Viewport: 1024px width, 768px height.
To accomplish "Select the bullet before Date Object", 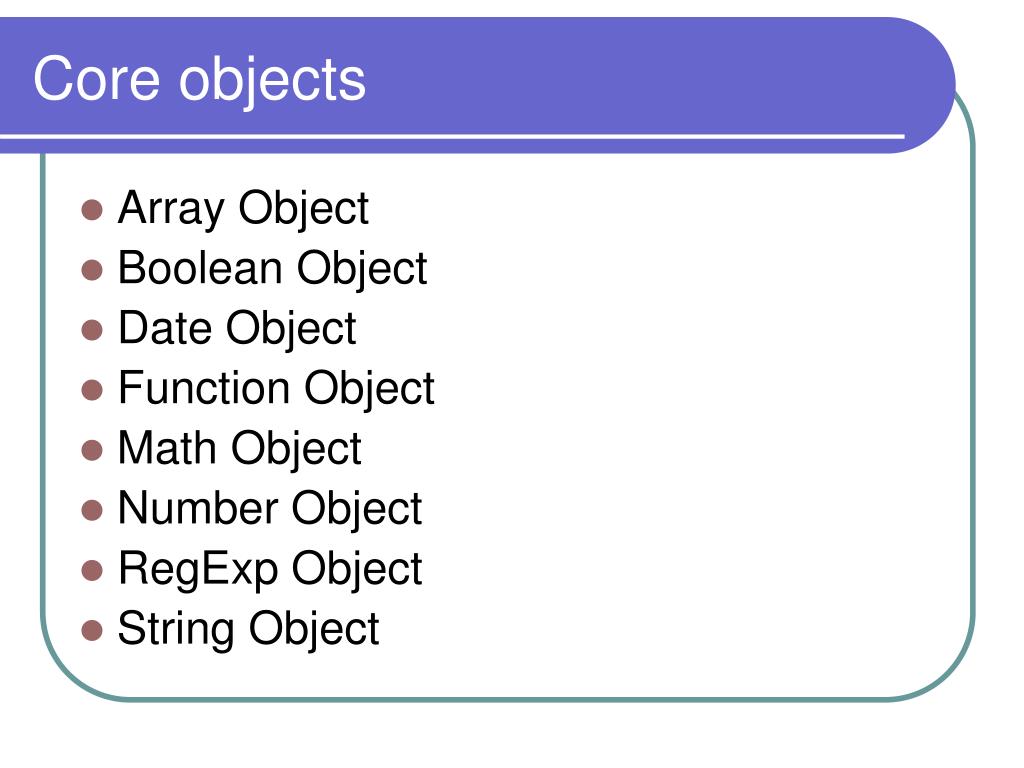I will click(x=92, y=330).
